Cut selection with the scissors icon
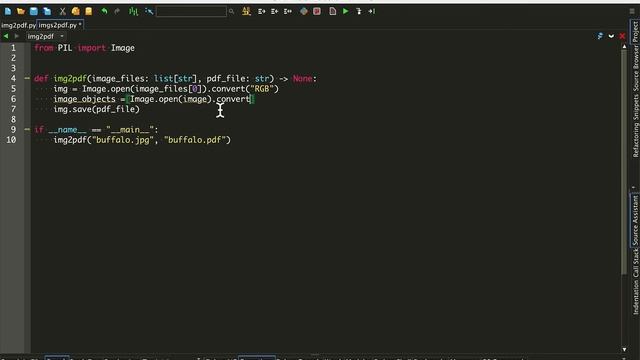The image size is (640, 360). tap(62, 11)
